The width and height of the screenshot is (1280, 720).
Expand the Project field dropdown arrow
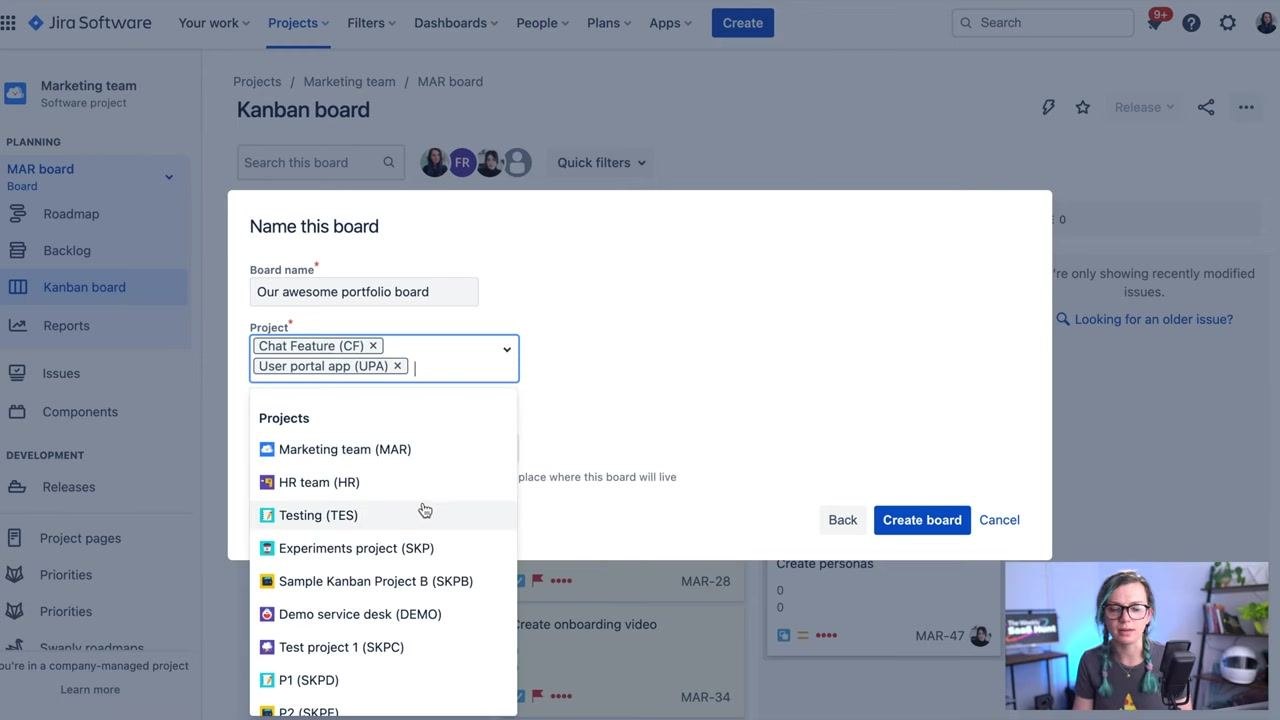pyautogui.click(x=507, y=349)
